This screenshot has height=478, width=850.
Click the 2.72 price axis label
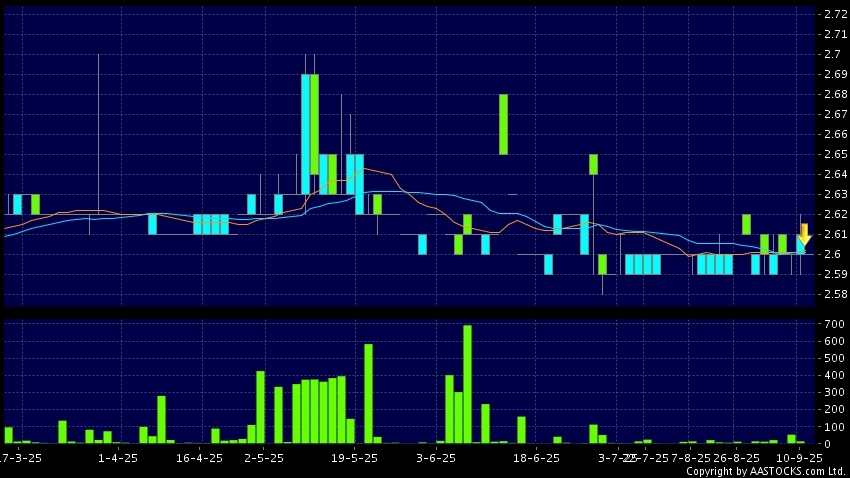pos(835,14)
